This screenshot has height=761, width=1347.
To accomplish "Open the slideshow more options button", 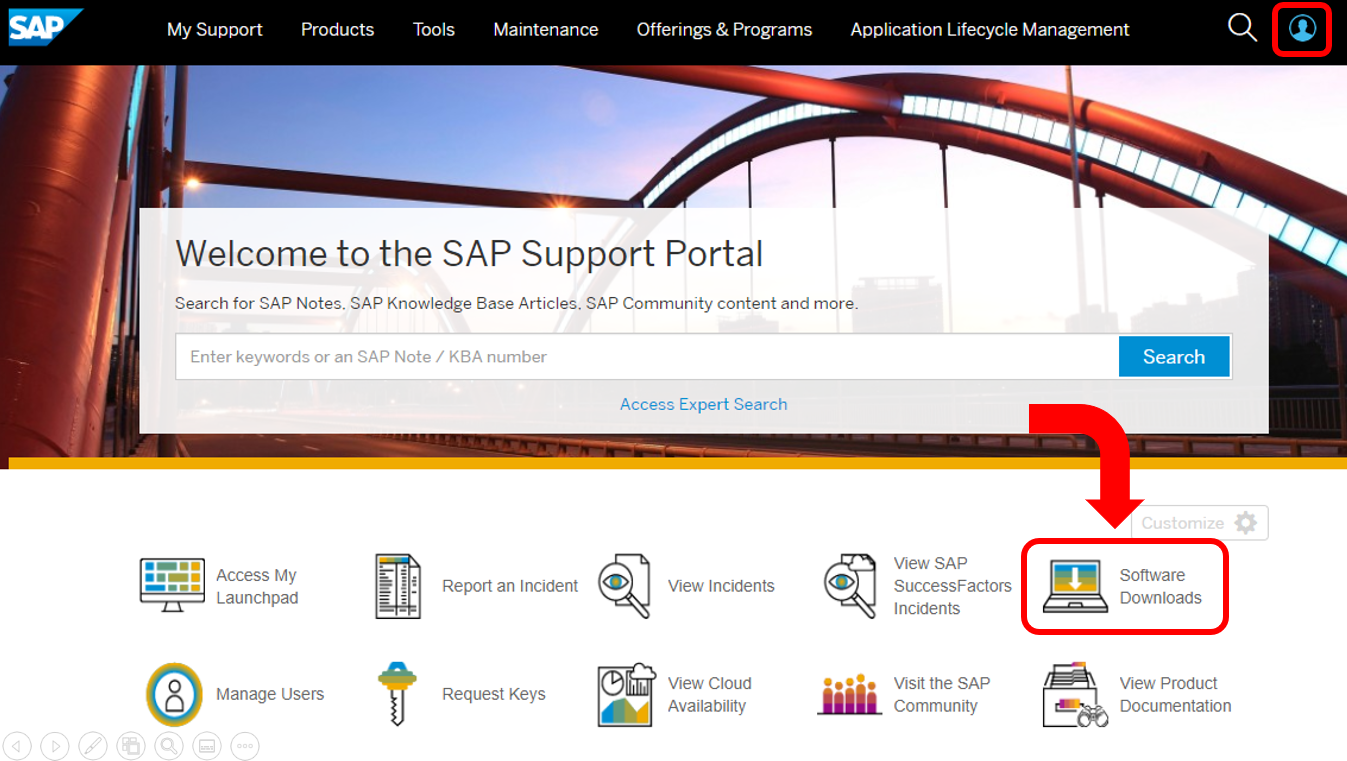I will point(245,745).
